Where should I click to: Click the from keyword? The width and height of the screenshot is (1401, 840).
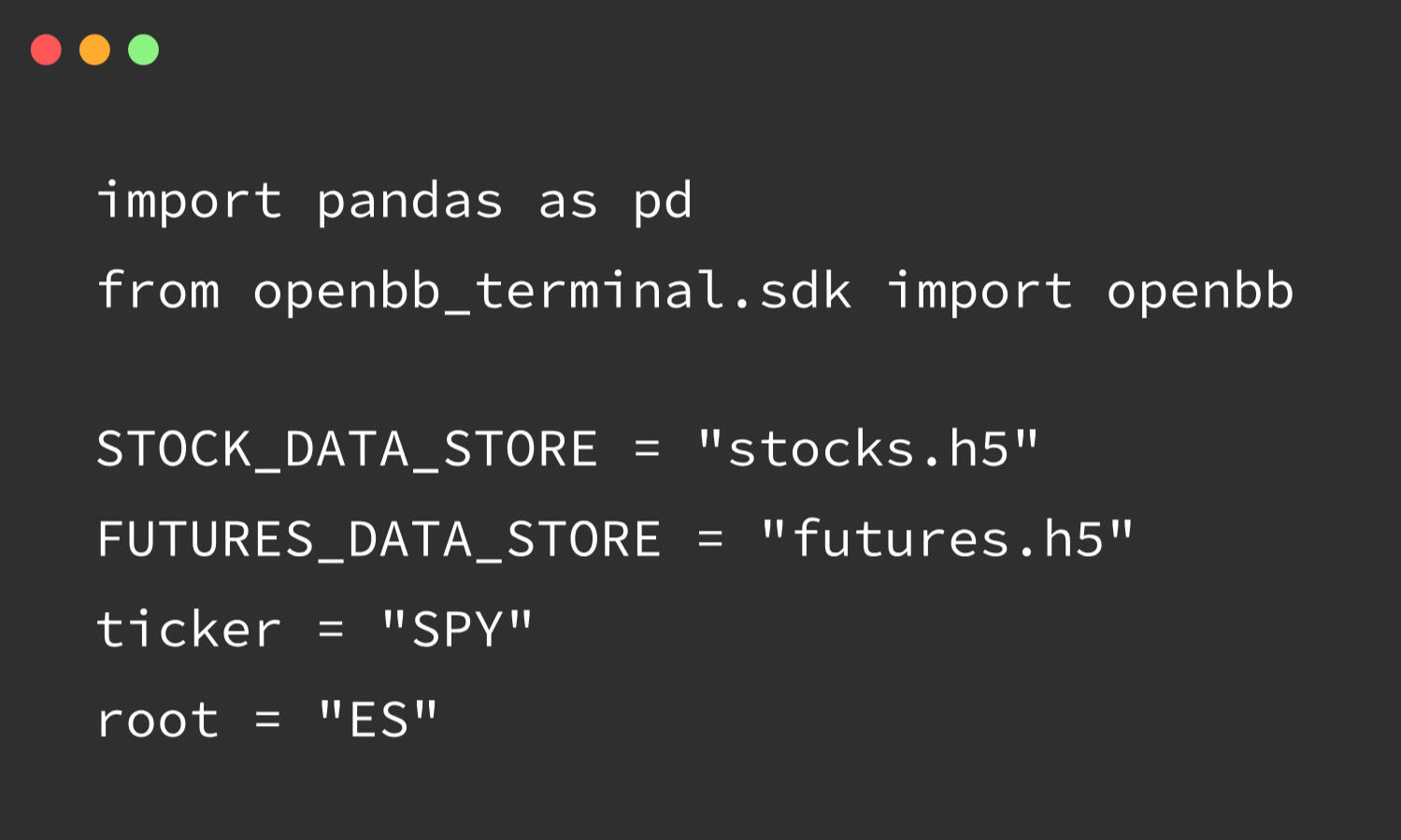(x=158, y=291)
